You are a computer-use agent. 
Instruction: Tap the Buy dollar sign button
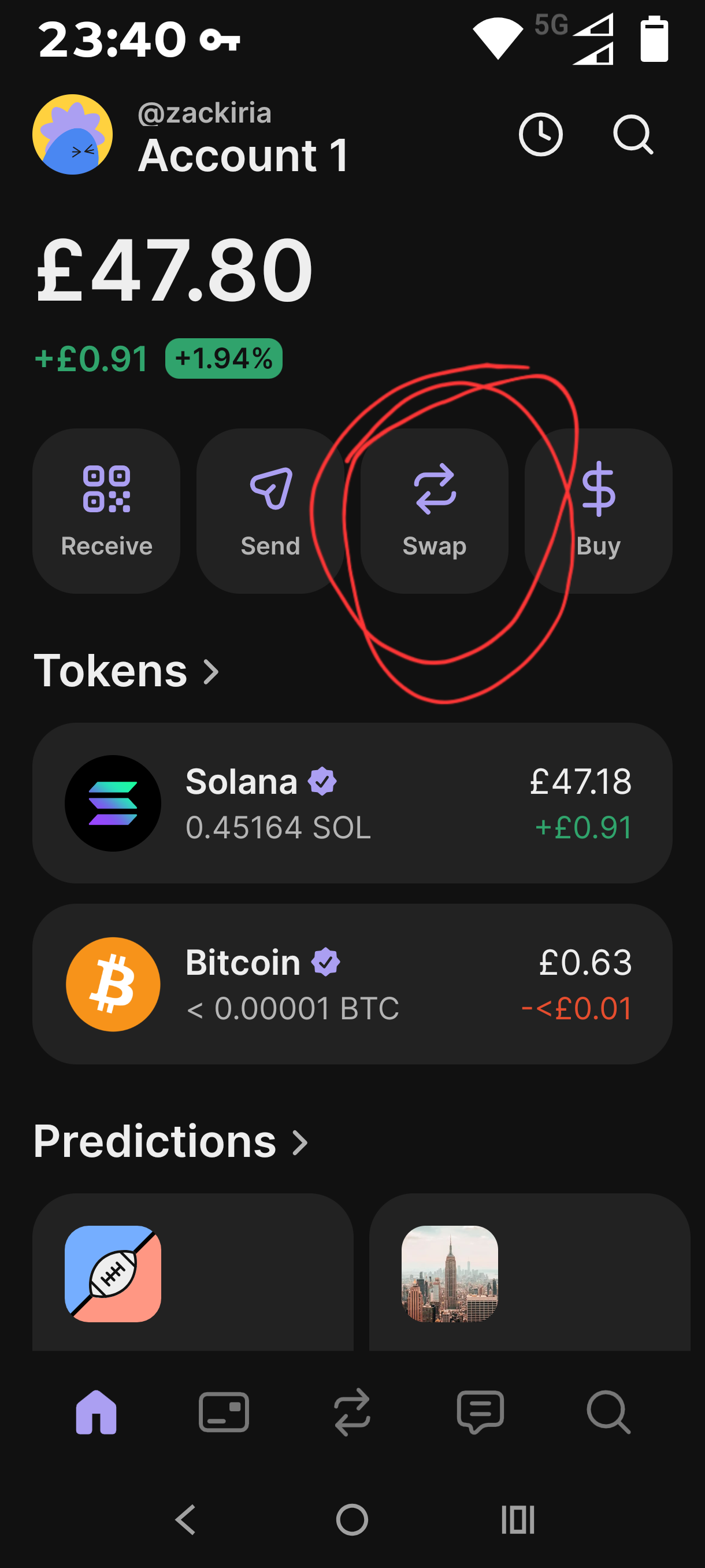(x=599, y=511)
